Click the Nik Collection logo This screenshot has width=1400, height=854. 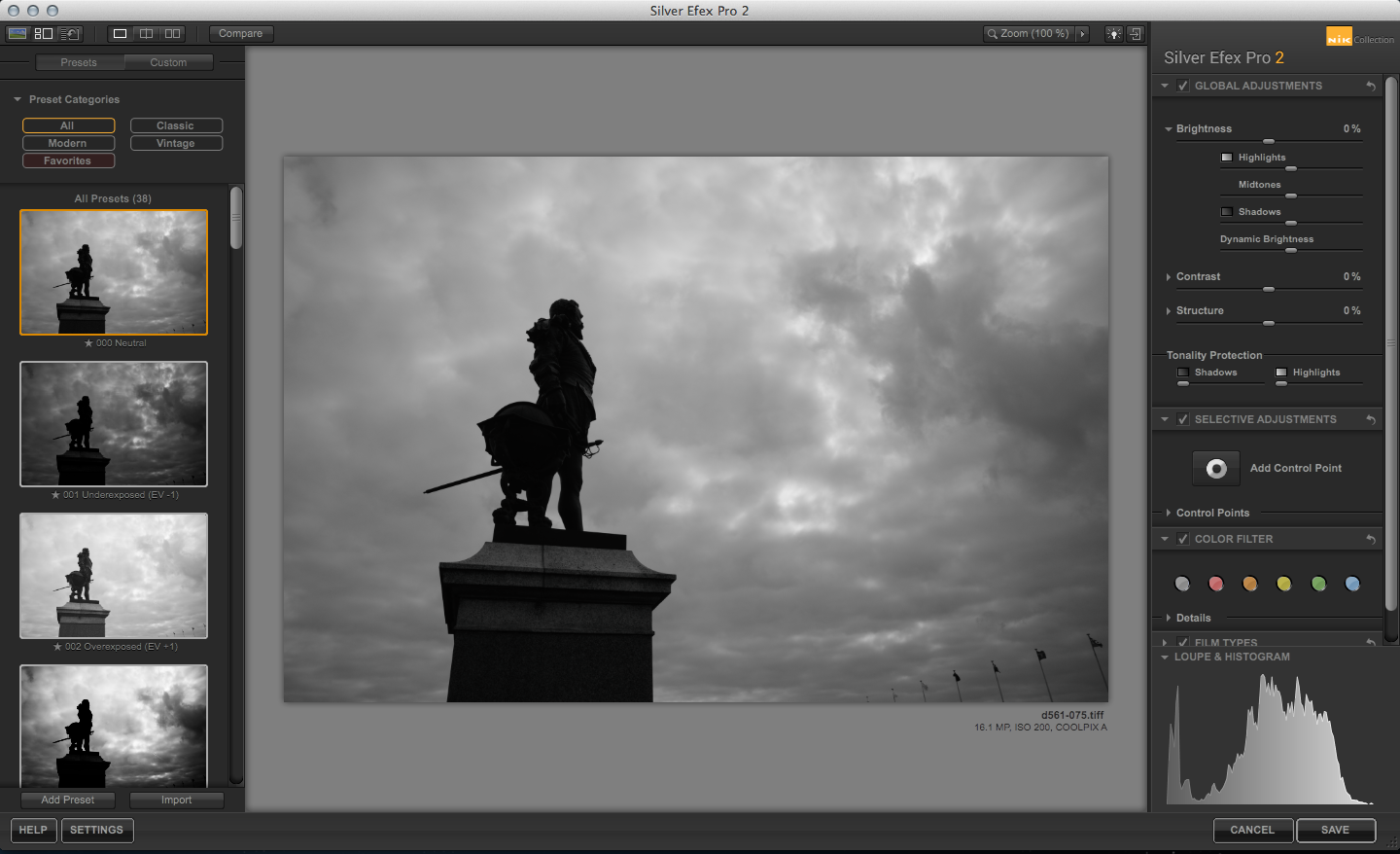click(x=1359, y=37)
